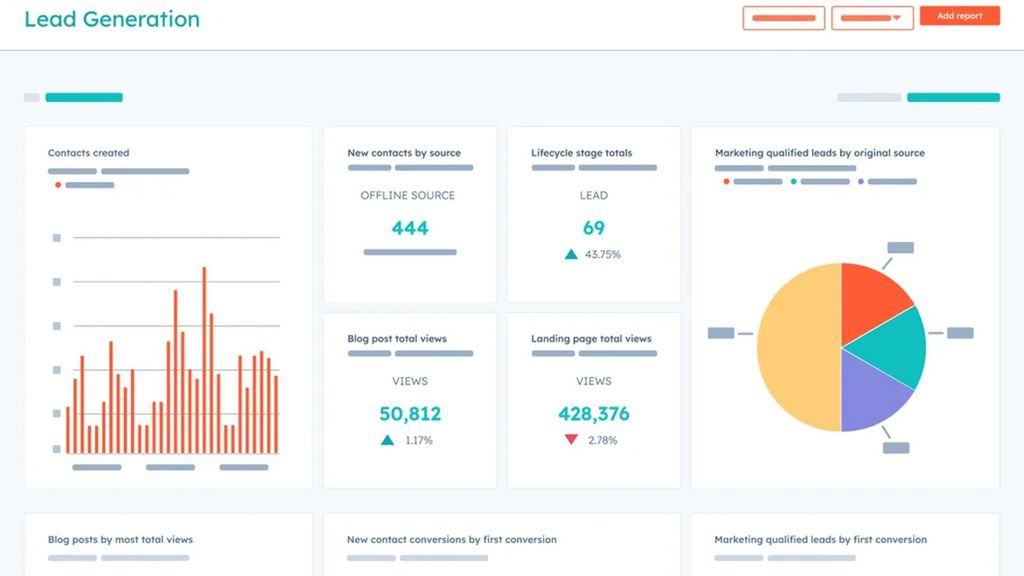Open the Lead Generation dashboard title
1024x576 pixels.
[x=112, y=19]
